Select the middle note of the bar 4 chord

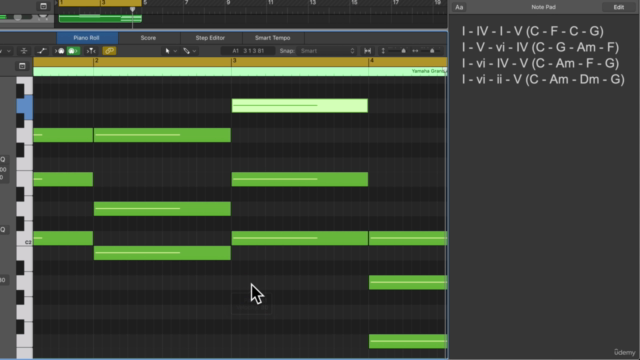click(408, 282)
